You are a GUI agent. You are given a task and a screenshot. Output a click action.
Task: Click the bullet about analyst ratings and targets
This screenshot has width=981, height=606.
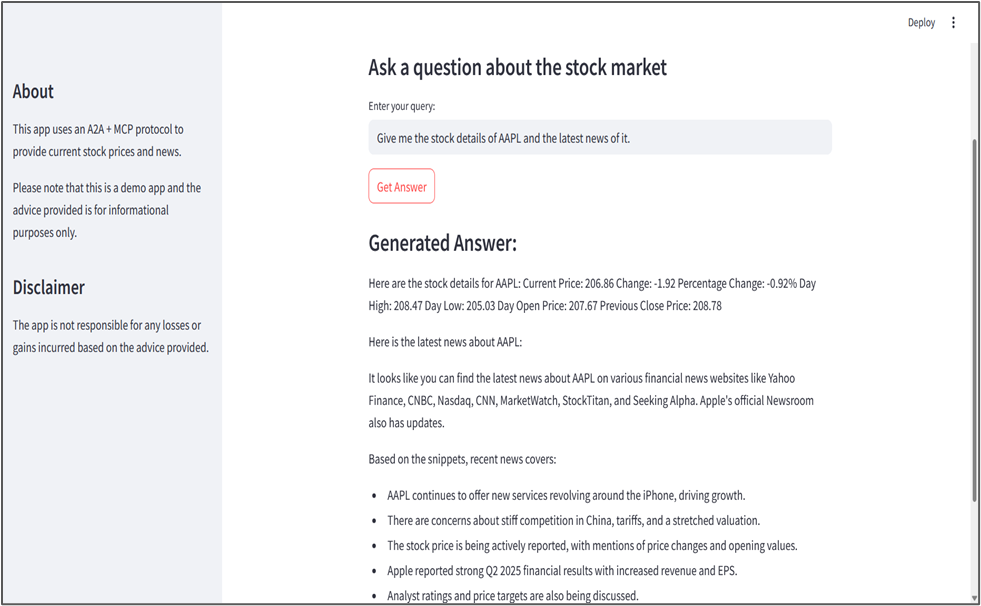click(512, 595)
